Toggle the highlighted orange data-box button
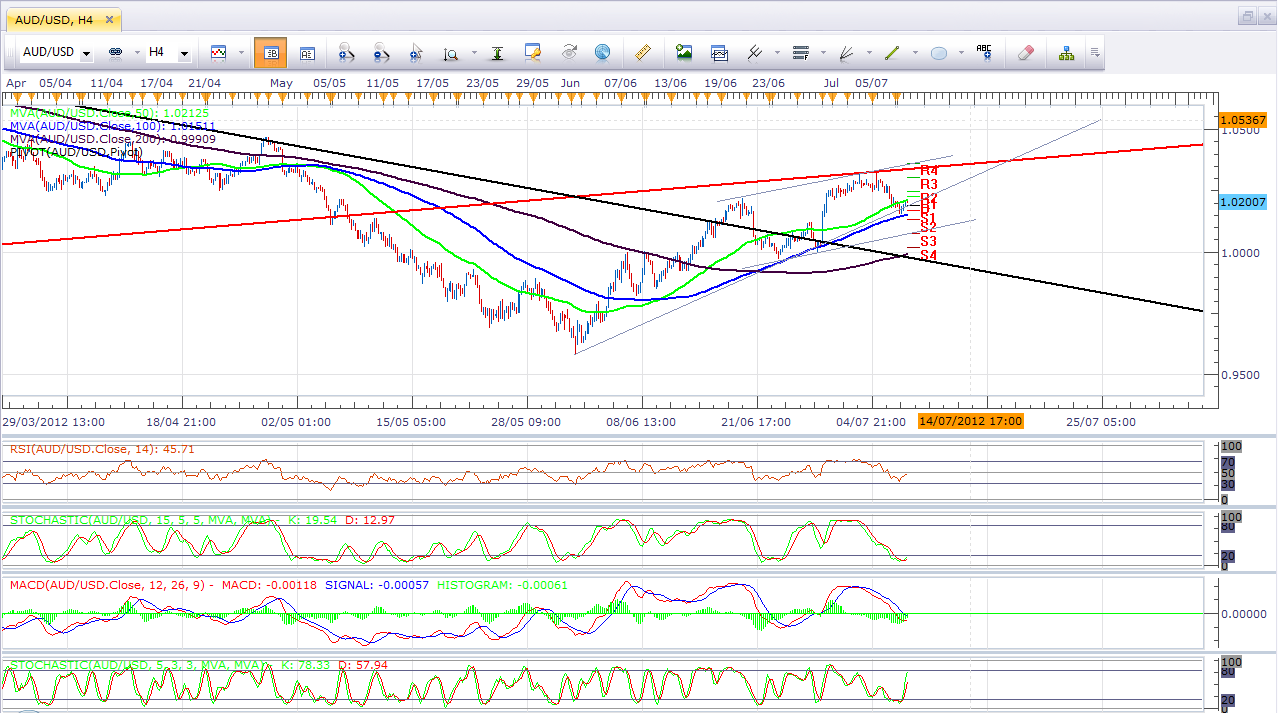Screen dimensions: 1278x713 click(x=270, y=52)
